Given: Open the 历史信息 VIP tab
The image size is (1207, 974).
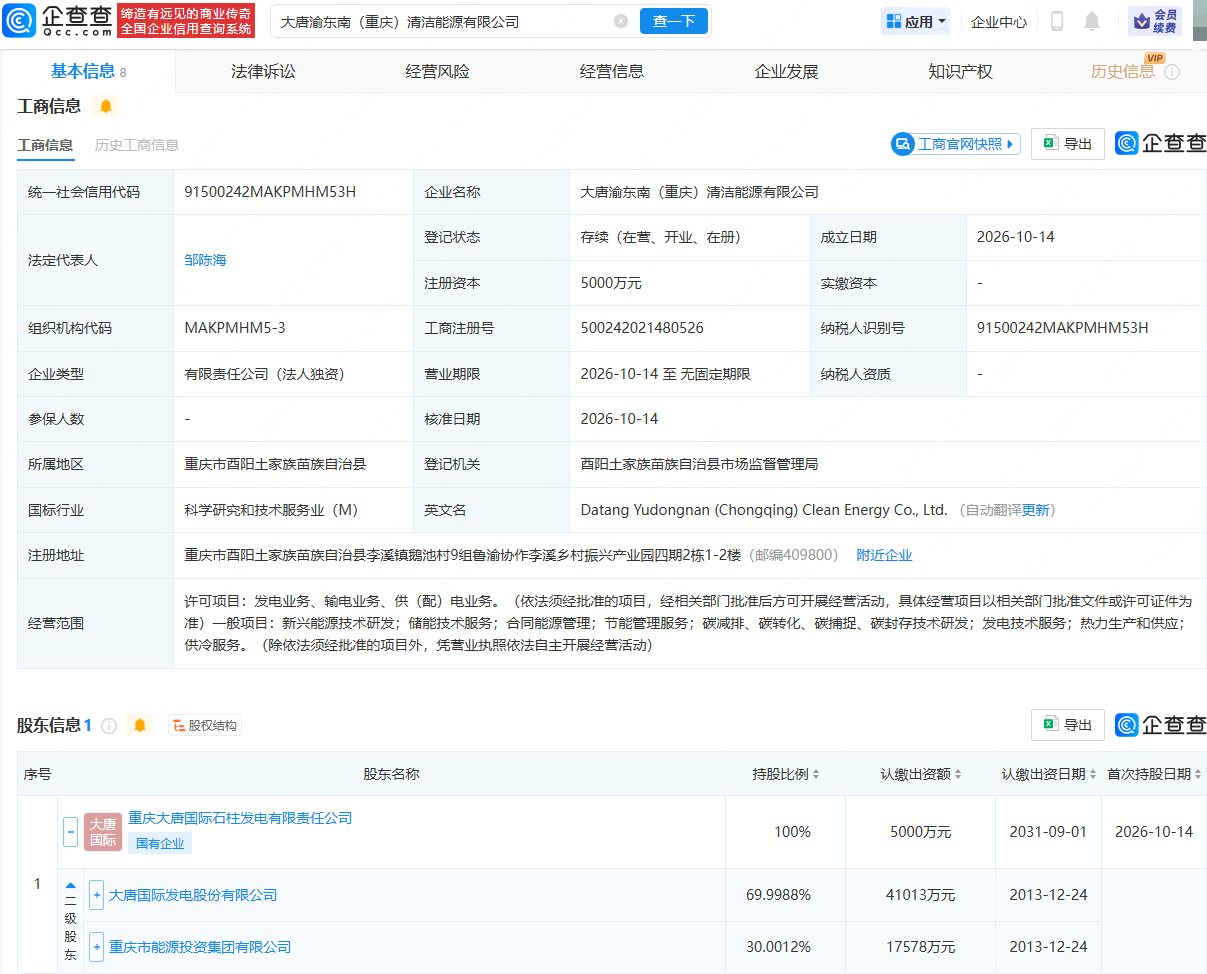Looking at the screenshot, I should coord(1122,71).
